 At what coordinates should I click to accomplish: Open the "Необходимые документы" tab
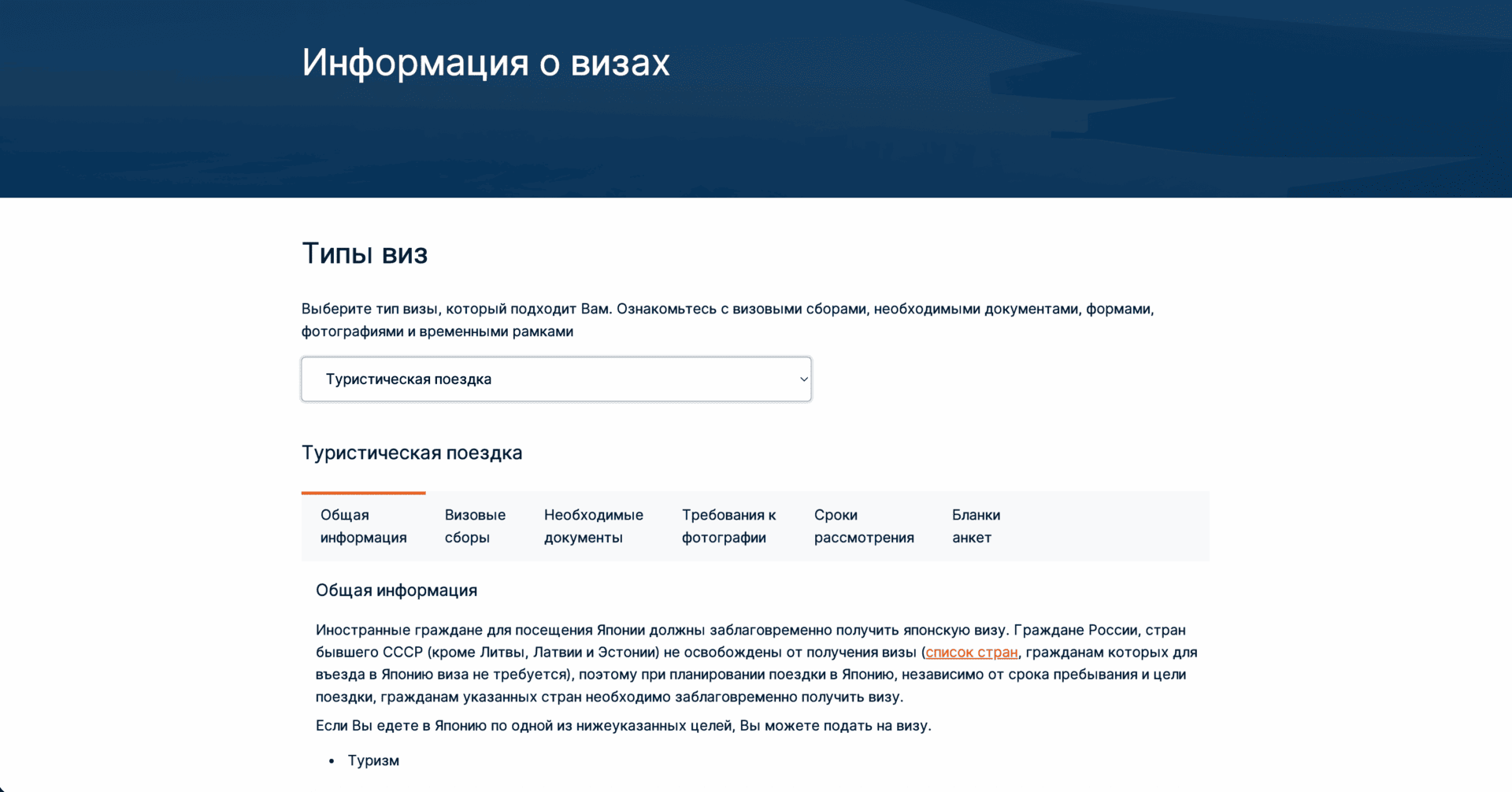point(594,526)
